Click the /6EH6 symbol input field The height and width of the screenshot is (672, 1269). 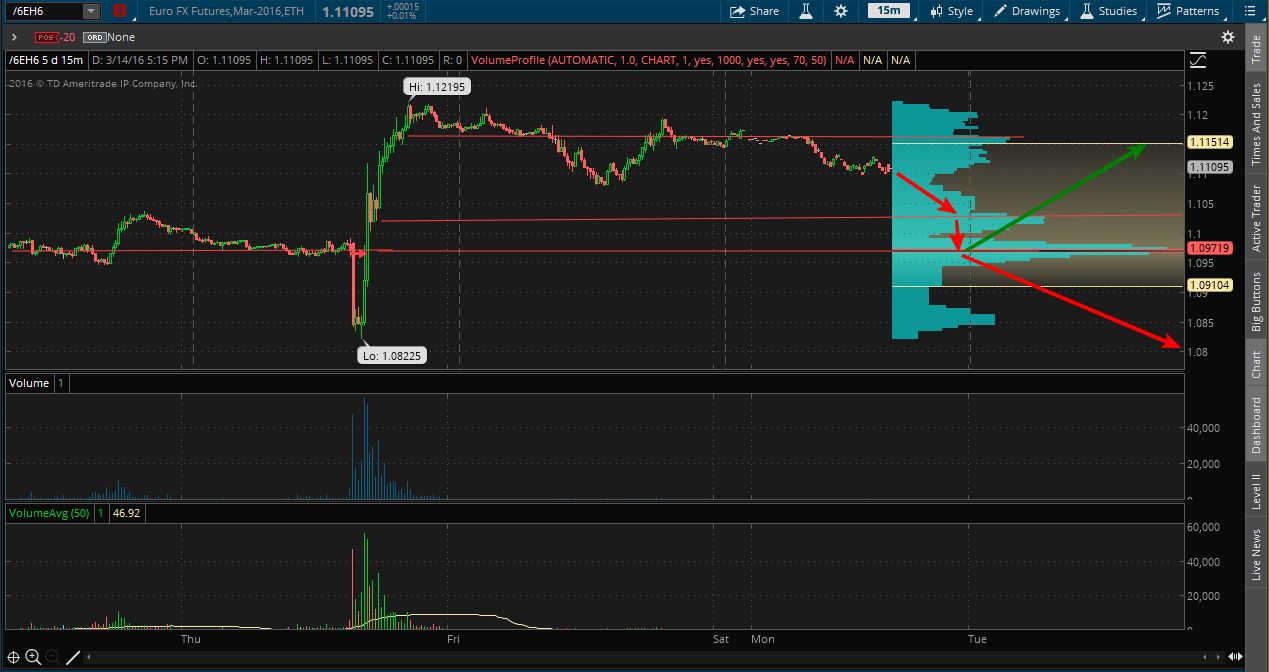[43, 11]
